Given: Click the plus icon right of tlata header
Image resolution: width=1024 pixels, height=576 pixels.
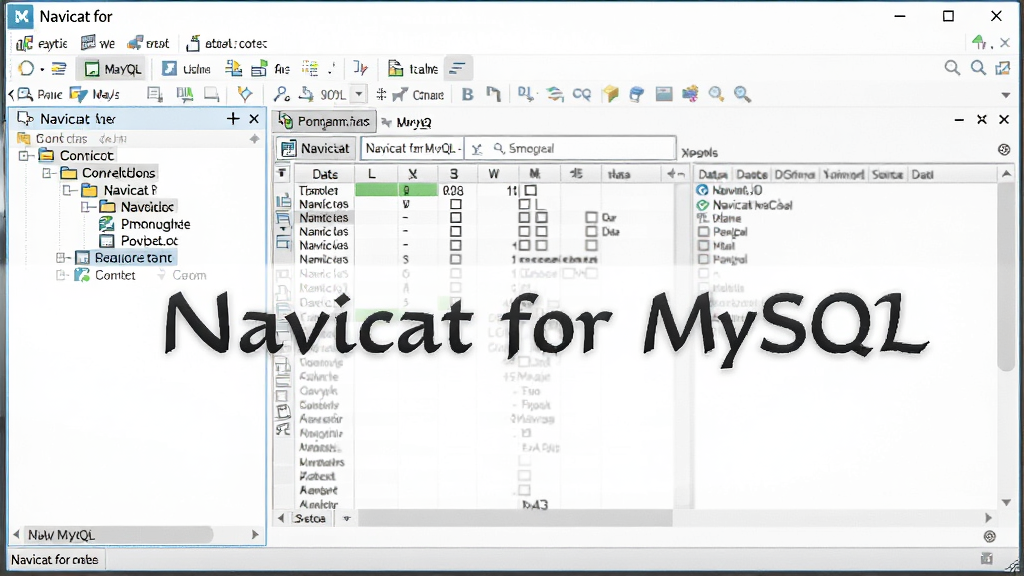Looking at the screenshot, I should [x=671, y=174].
